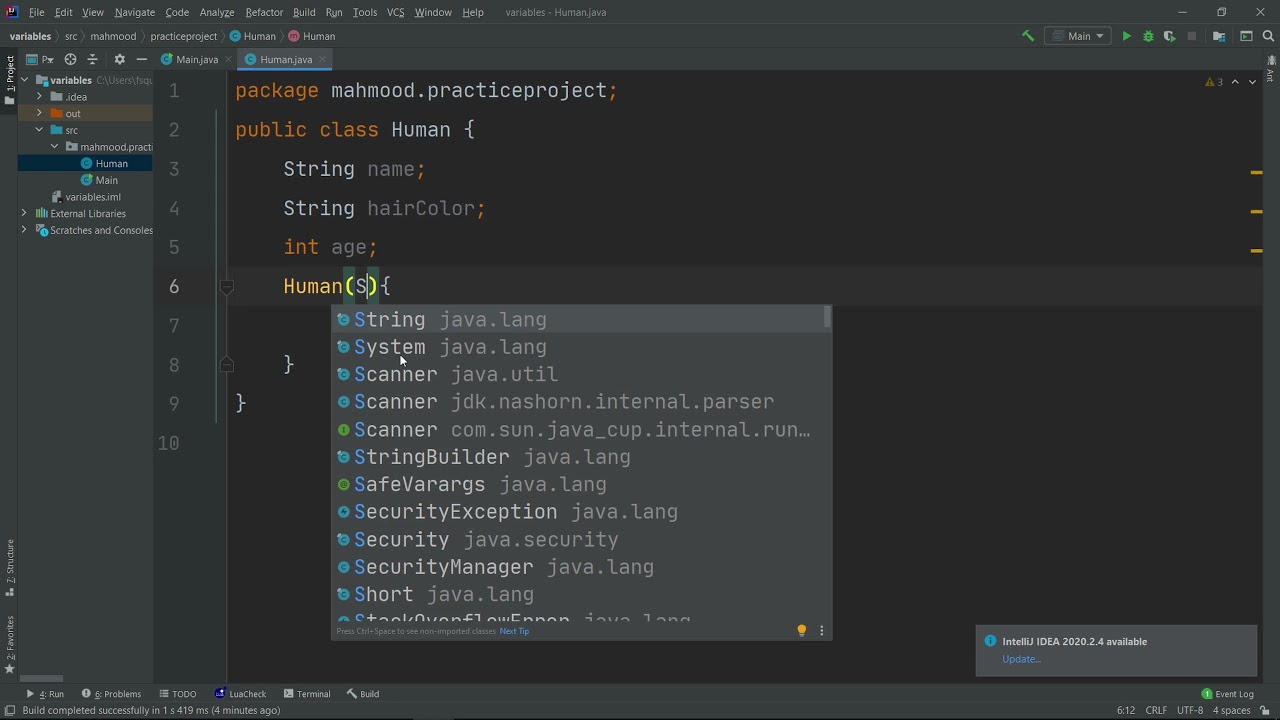The height and width of the screenshot is (720, 1280).
Task: Open the Event Log
Action: [1227, 694]
